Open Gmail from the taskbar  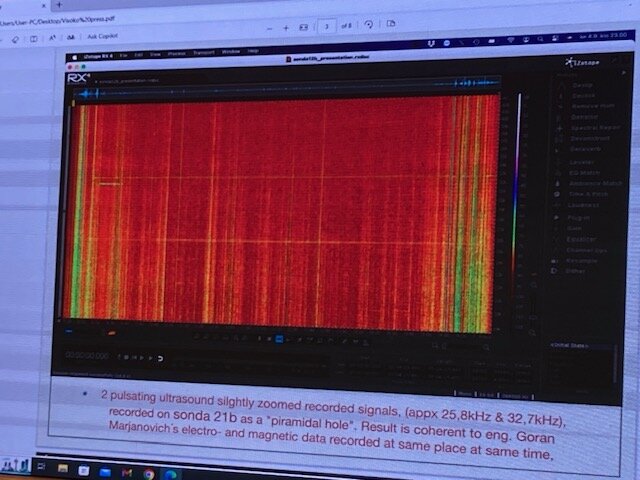tap(127, 473)
